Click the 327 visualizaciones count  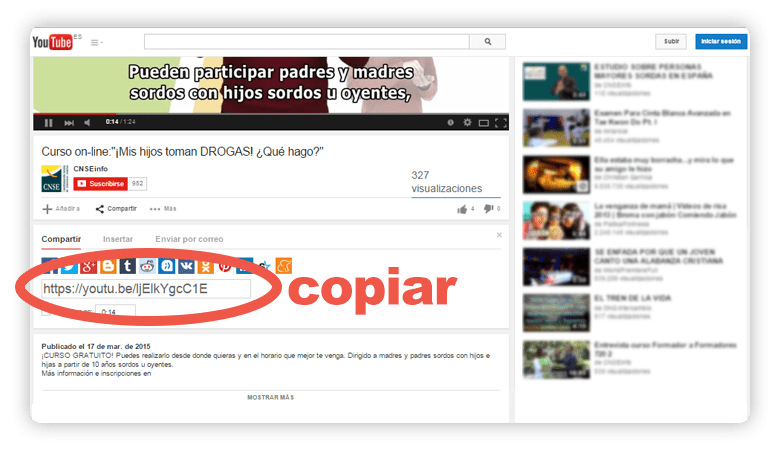pyautogui.click(x=447, y=182)
